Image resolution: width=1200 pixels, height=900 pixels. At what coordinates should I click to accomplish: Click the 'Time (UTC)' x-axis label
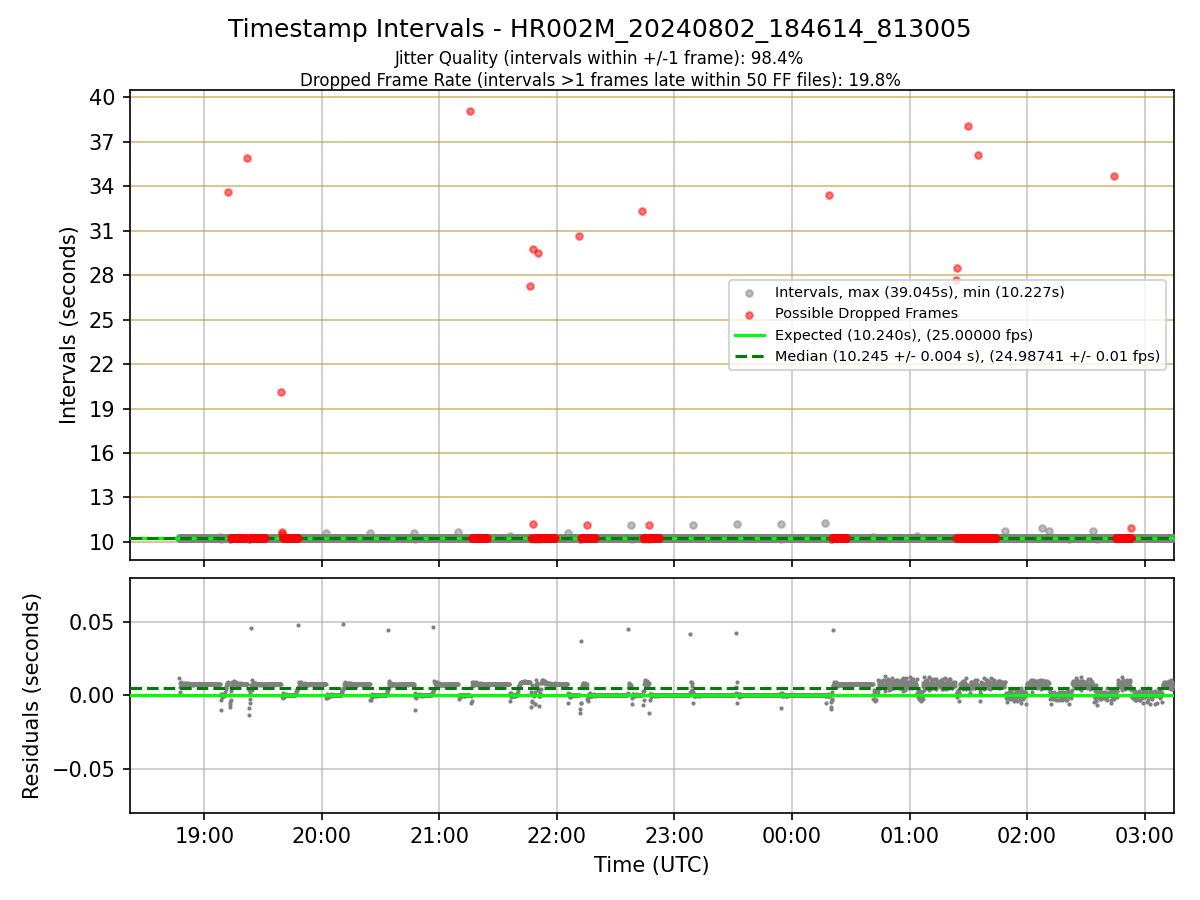[651, 864]
